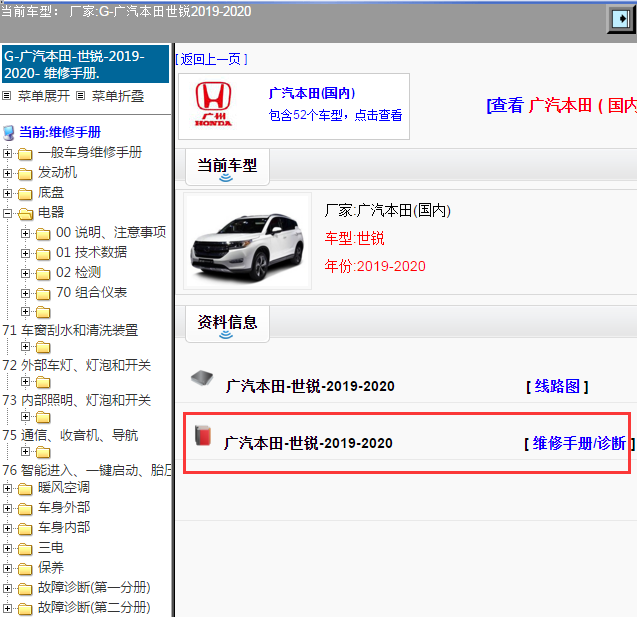Click the Guangzhou Honda logo
The height and width of the screenshot is (617, 637).
tap(213, 104)
